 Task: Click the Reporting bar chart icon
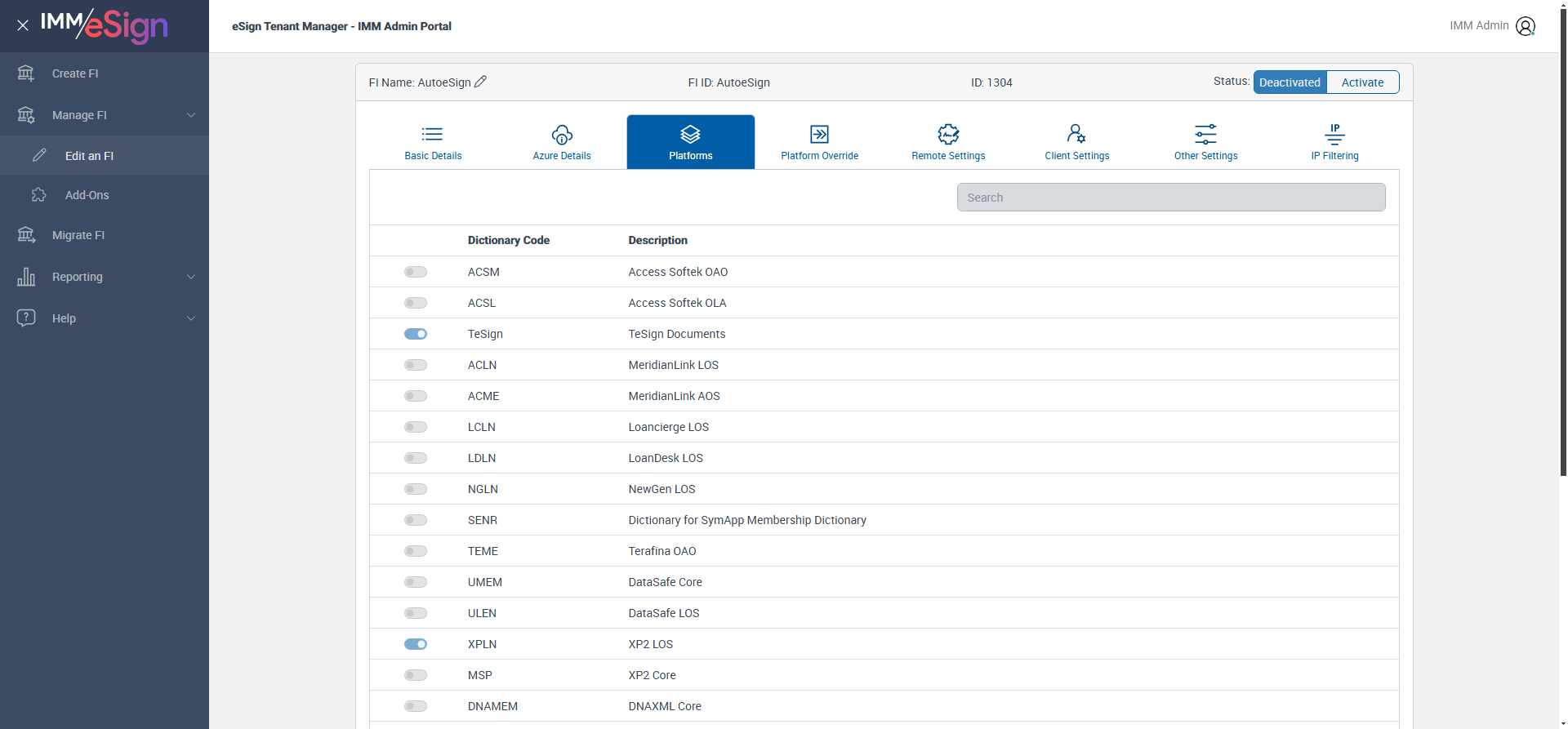pyautogui.click(x=26, y=277)
